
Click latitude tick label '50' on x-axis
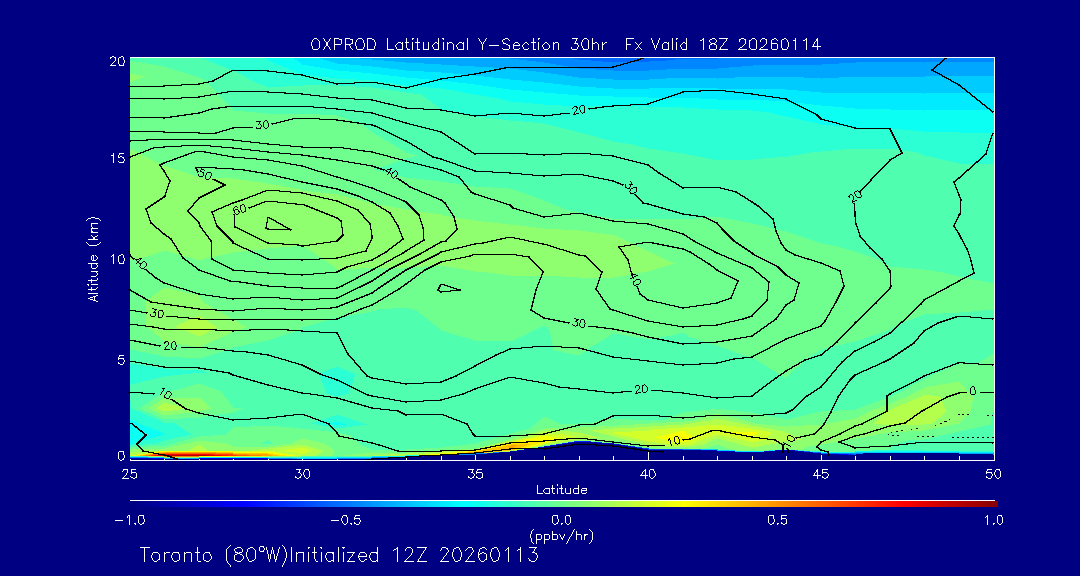tap(994, 474)
